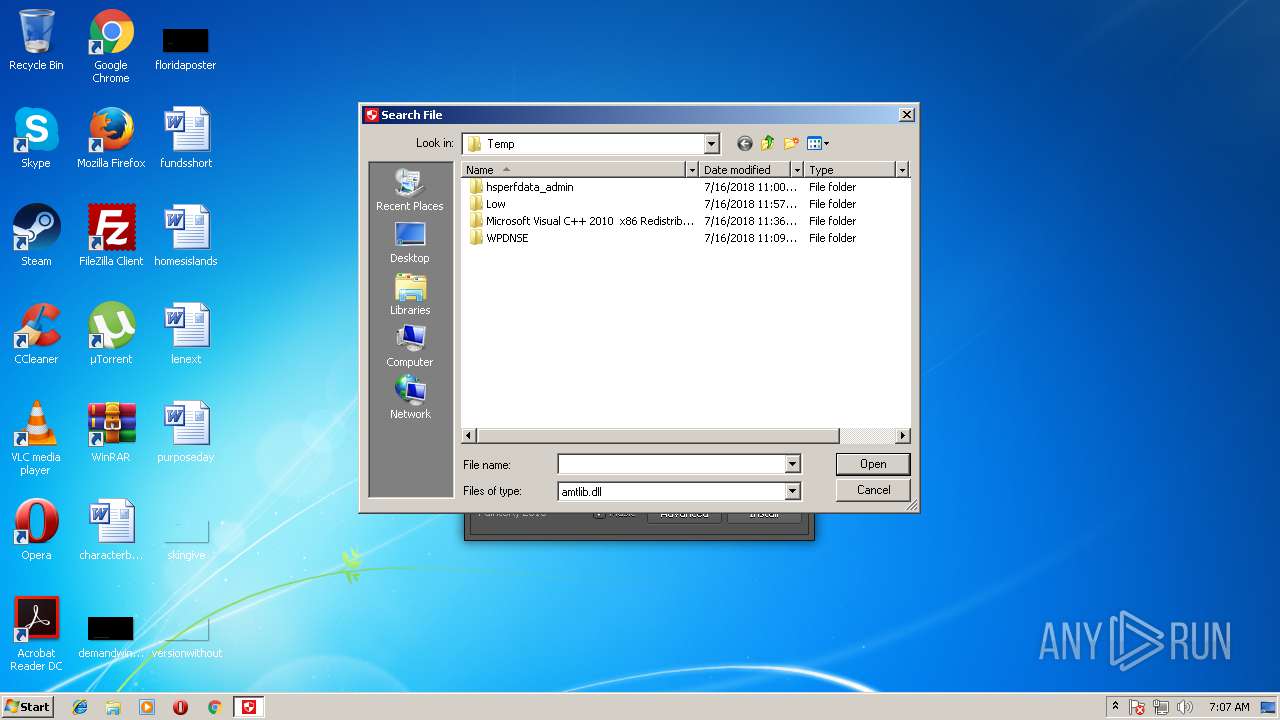The image size is (1280, 720).
Task: Select homesislands Word document
Action: click(186, 236)
